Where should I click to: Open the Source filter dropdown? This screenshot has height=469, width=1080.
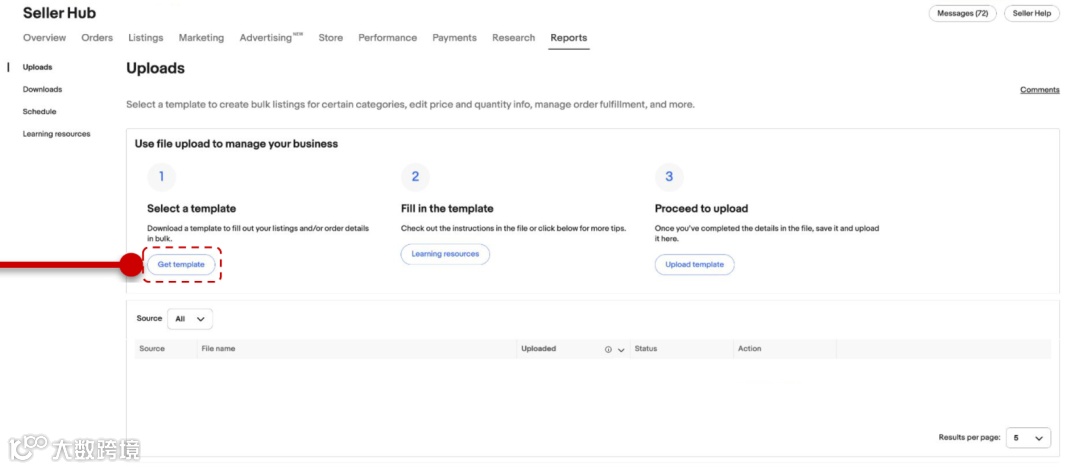point(190,319)
